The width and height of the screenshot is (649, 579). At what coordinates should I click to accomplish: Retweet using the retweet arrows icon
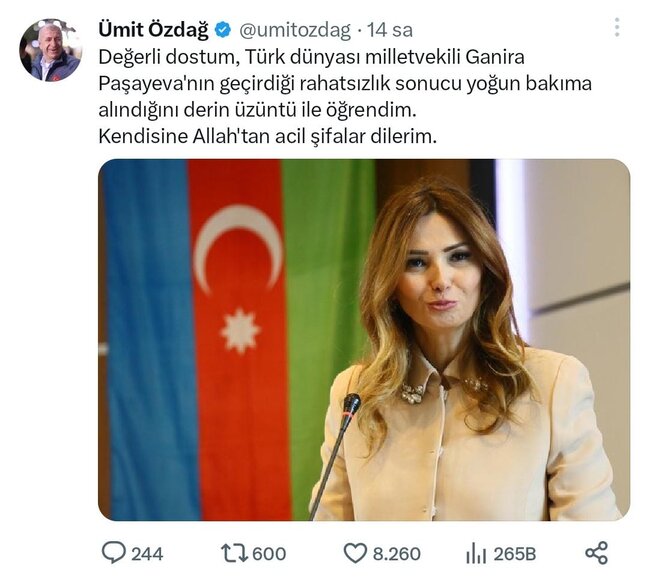pos(233,552)
